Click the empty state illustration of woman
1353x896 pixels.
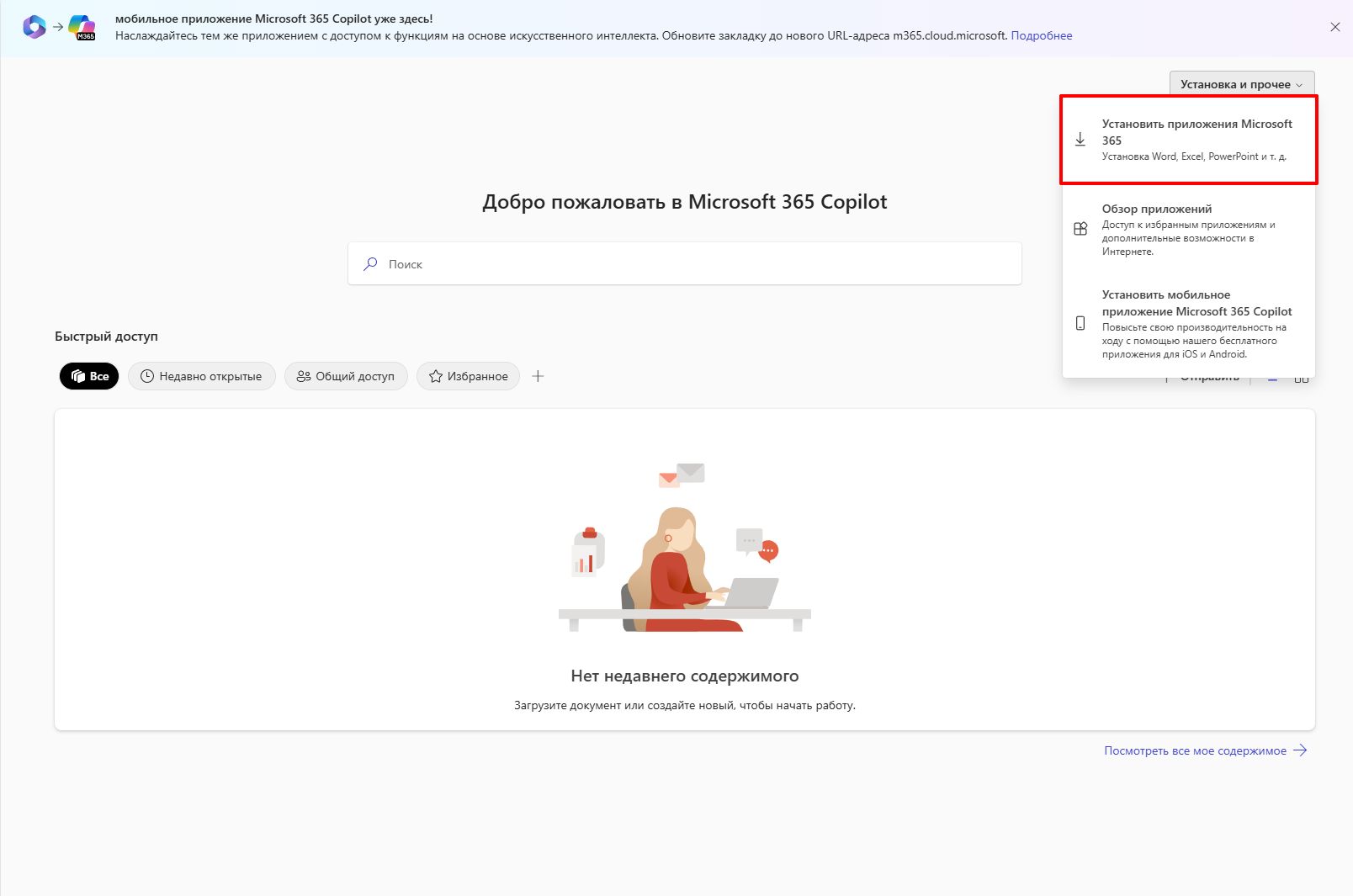point(685,547)
